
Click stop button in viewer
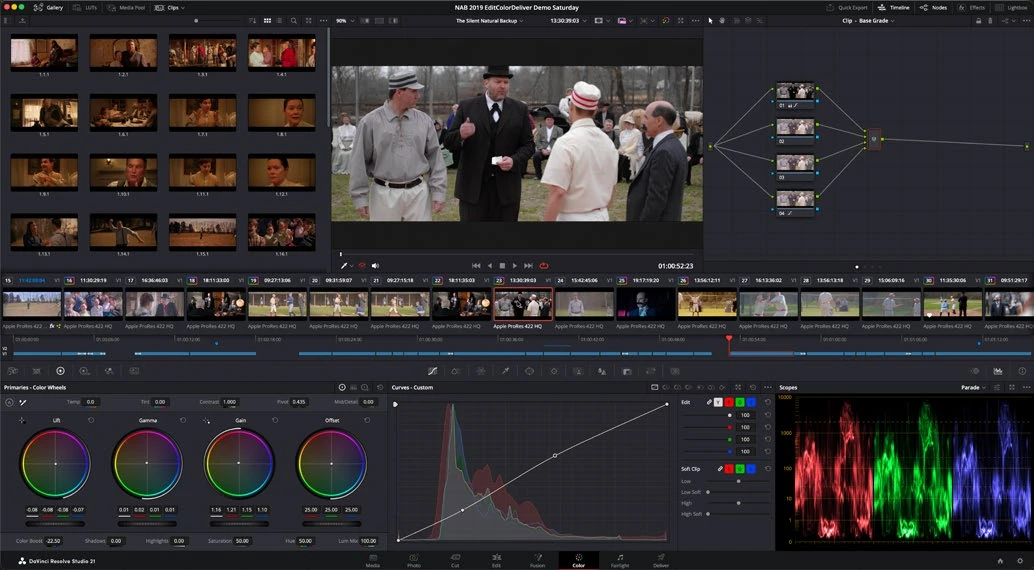(x=502, y=265)
